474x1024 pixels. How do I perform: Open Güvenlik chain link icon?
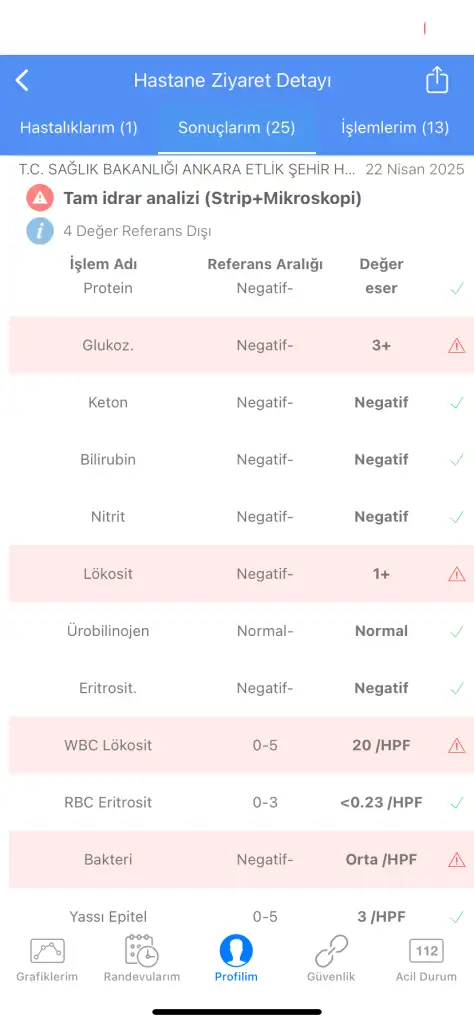(331, 950)
